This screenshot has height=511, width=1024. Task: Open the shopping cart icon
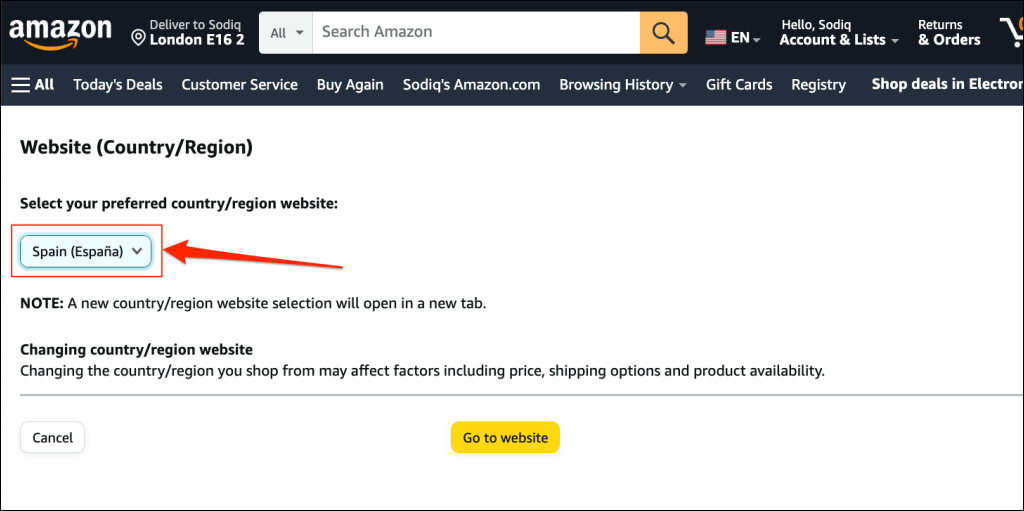1010,33
